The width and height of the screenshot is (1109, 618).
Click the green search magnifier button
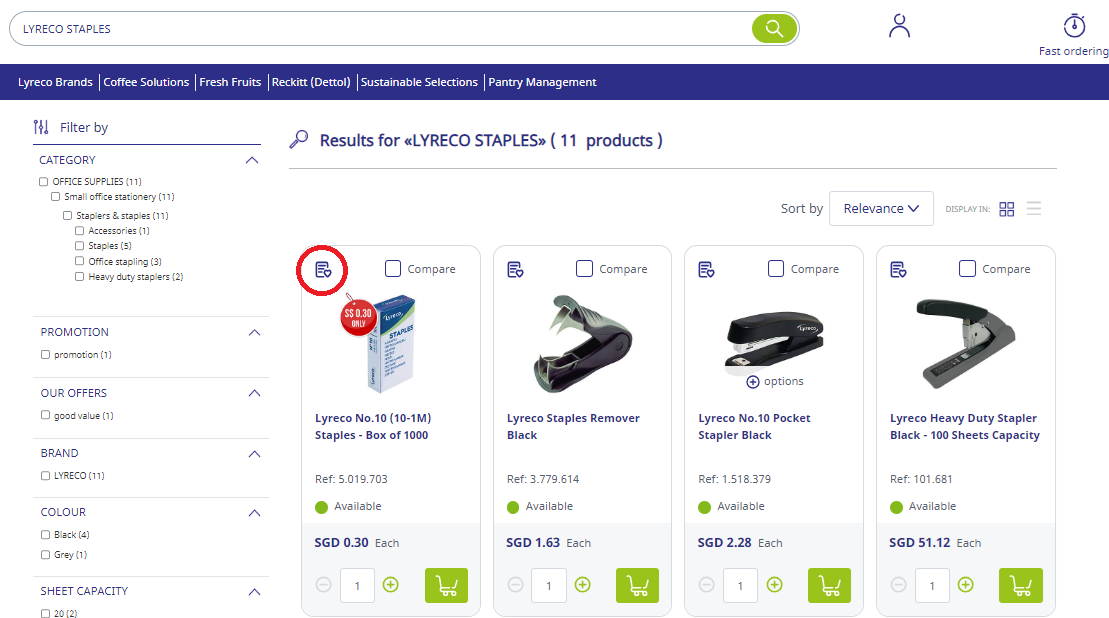tap(774, 29)
